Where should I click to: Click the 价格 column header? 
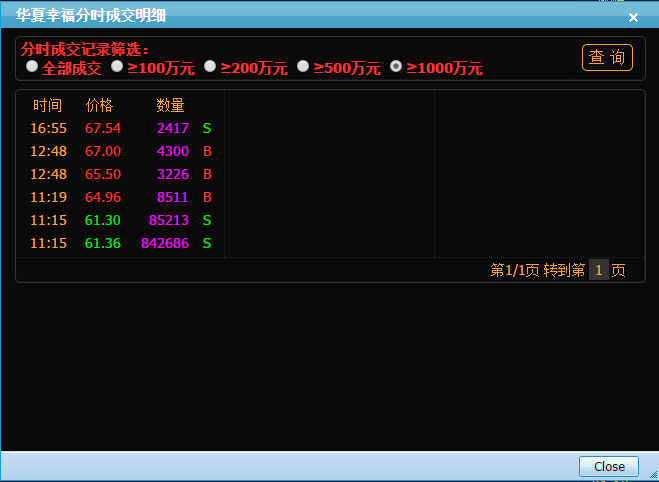pyautogui.click(x=100, y=105)
